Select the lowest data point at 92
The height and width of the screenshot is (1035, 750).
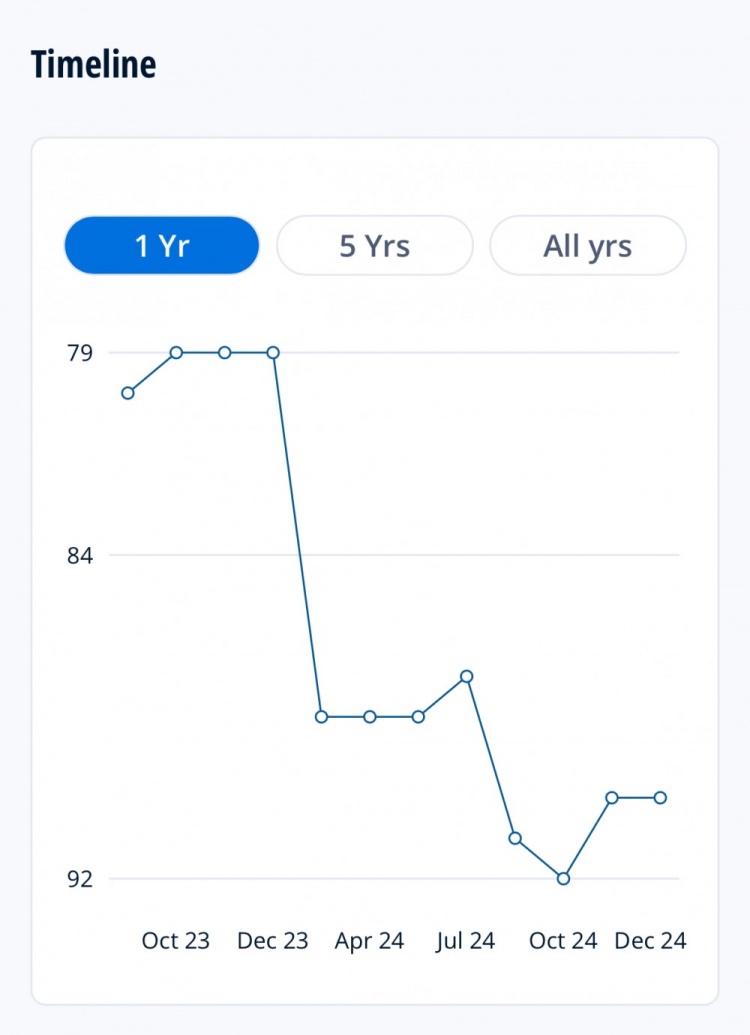coord(563,878)
